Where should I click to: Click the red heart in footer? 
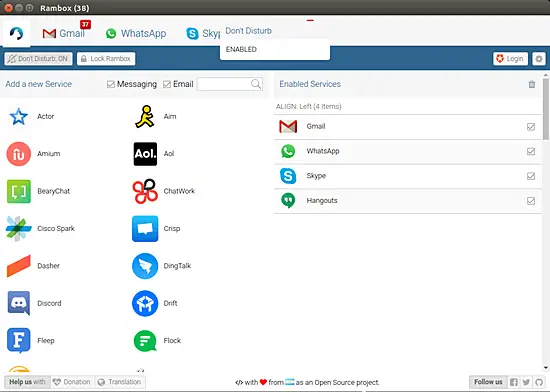pyautogui.click(x=263, y=382)
